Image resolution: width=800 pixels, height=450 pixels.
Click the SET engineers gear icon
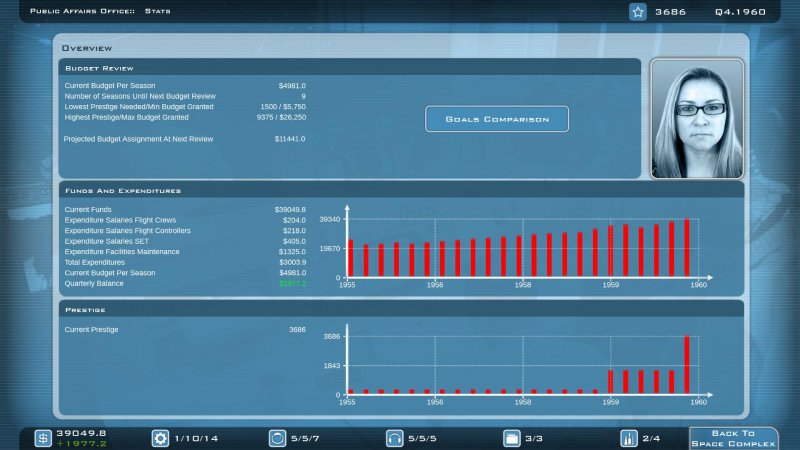pos(160,438)
